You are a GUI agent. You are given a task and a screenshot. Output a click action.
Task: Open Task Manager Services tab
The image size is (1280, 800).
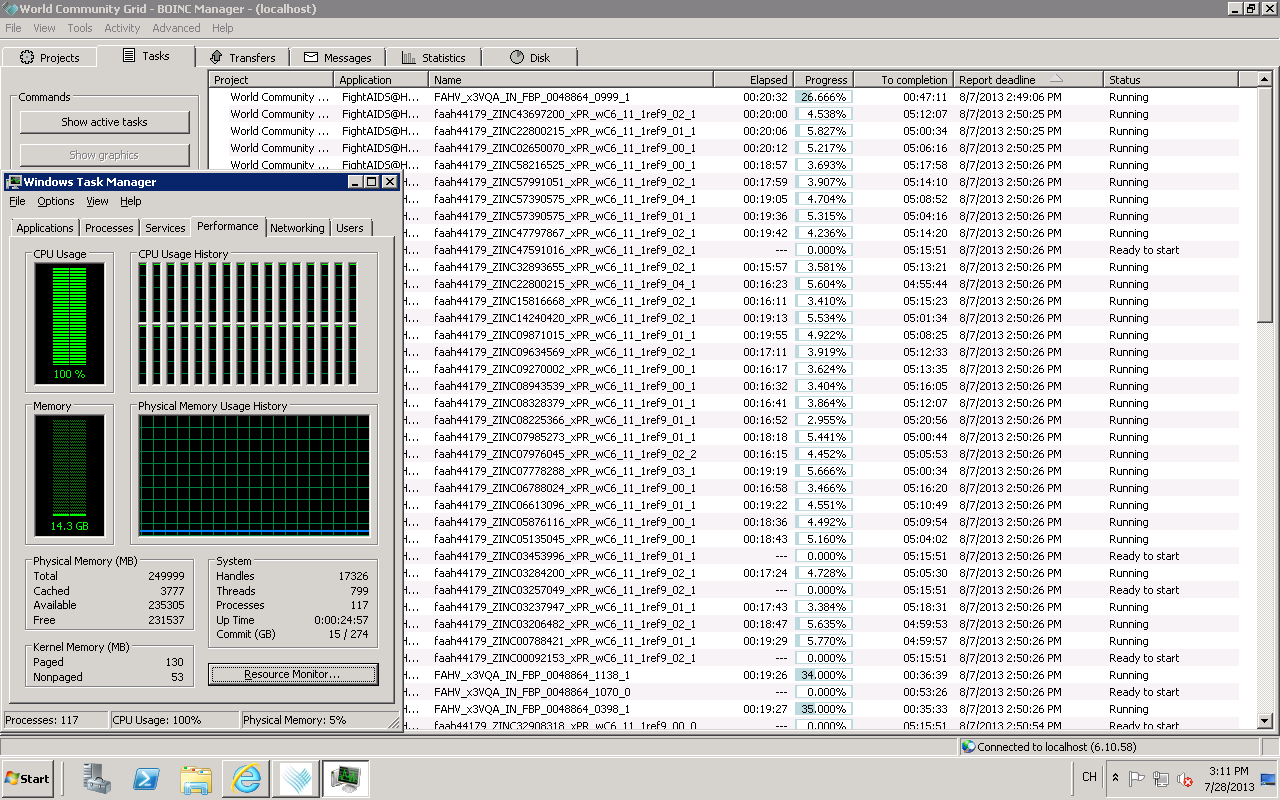click(165, 228)
